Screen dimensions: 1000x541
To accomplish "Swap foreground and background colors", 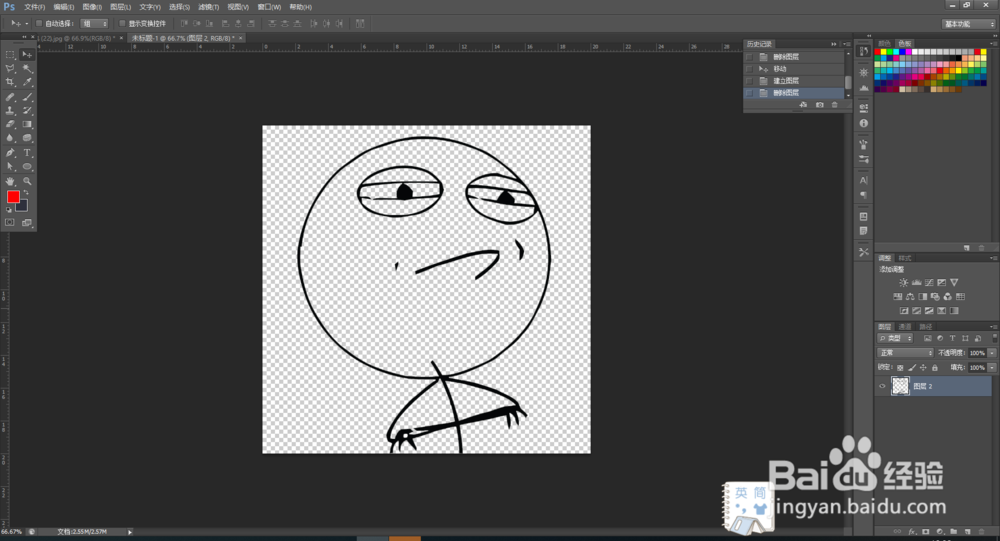I will tap(26, 193).
